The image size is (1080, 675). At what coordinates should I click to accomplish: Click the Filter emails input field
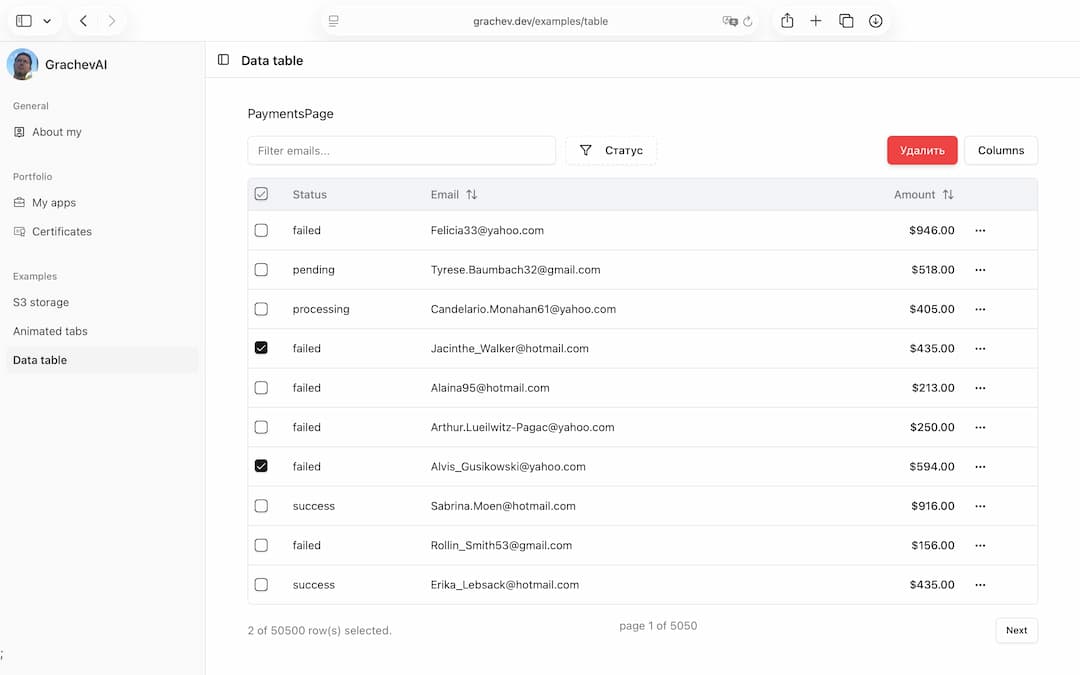tap(401, 150)
